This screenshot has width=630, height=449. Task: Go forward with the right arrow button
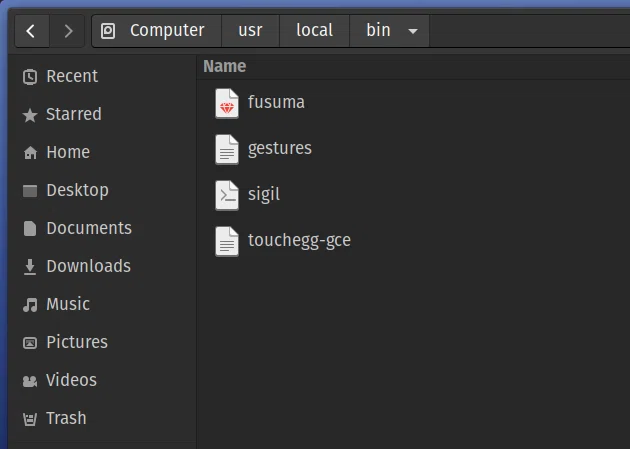coord(67,31)
